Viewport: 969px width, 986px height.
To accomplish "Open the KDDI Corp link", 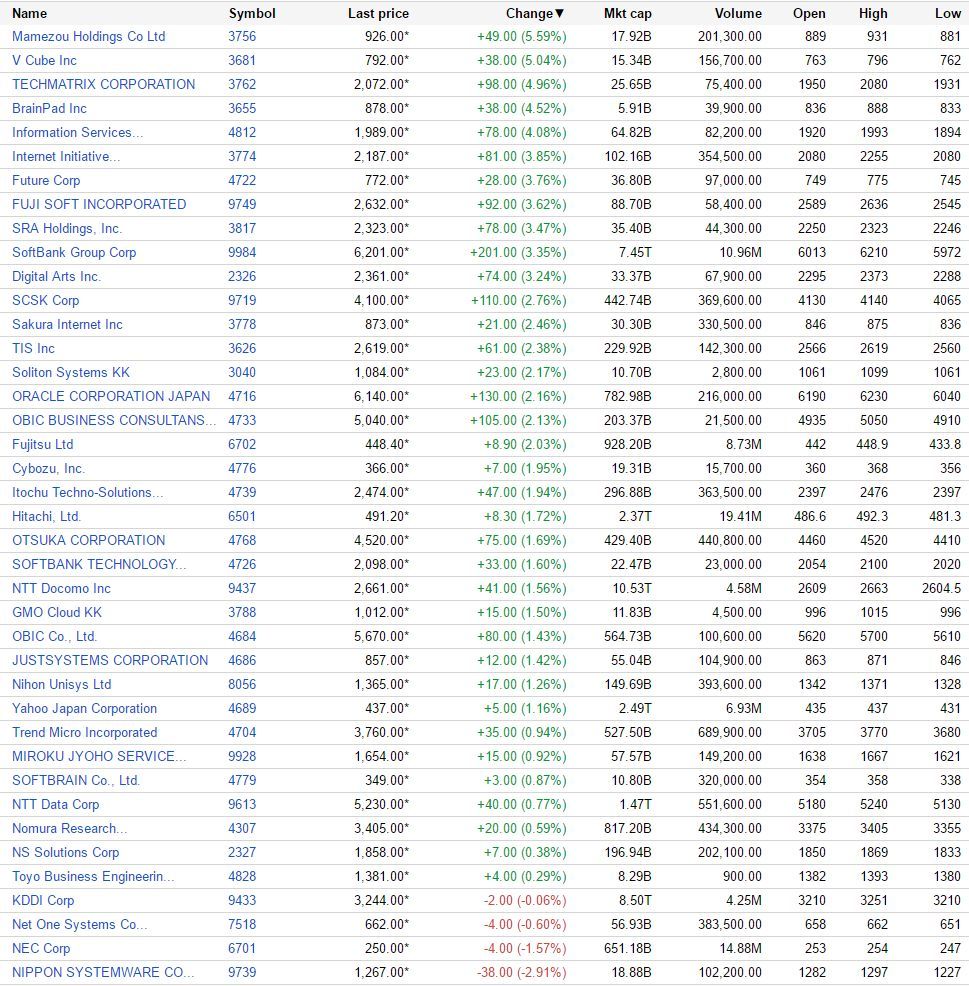I will [43, 900].
